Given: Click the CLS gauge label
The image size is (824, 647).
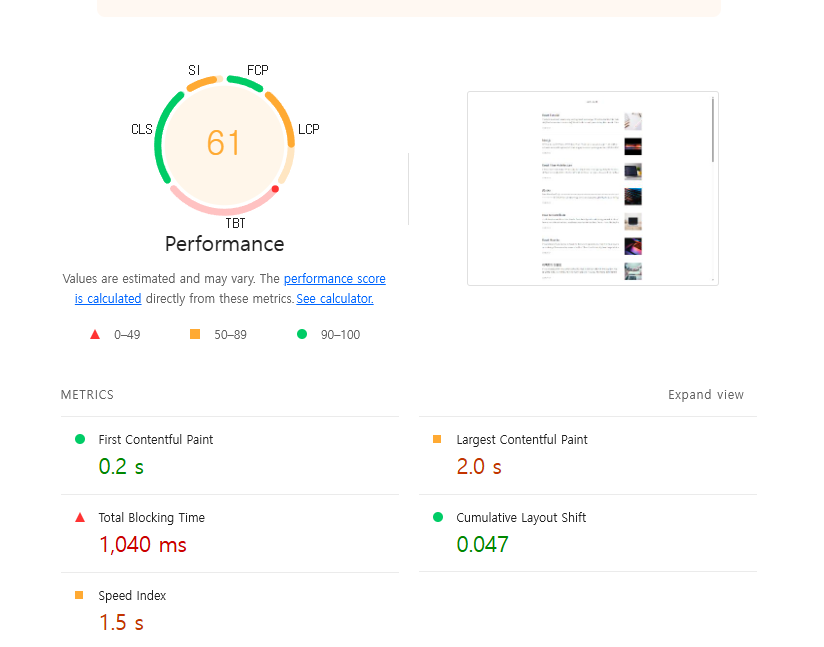Looking at the screenshot, I should pyautogui.click(x=142, y=129).
